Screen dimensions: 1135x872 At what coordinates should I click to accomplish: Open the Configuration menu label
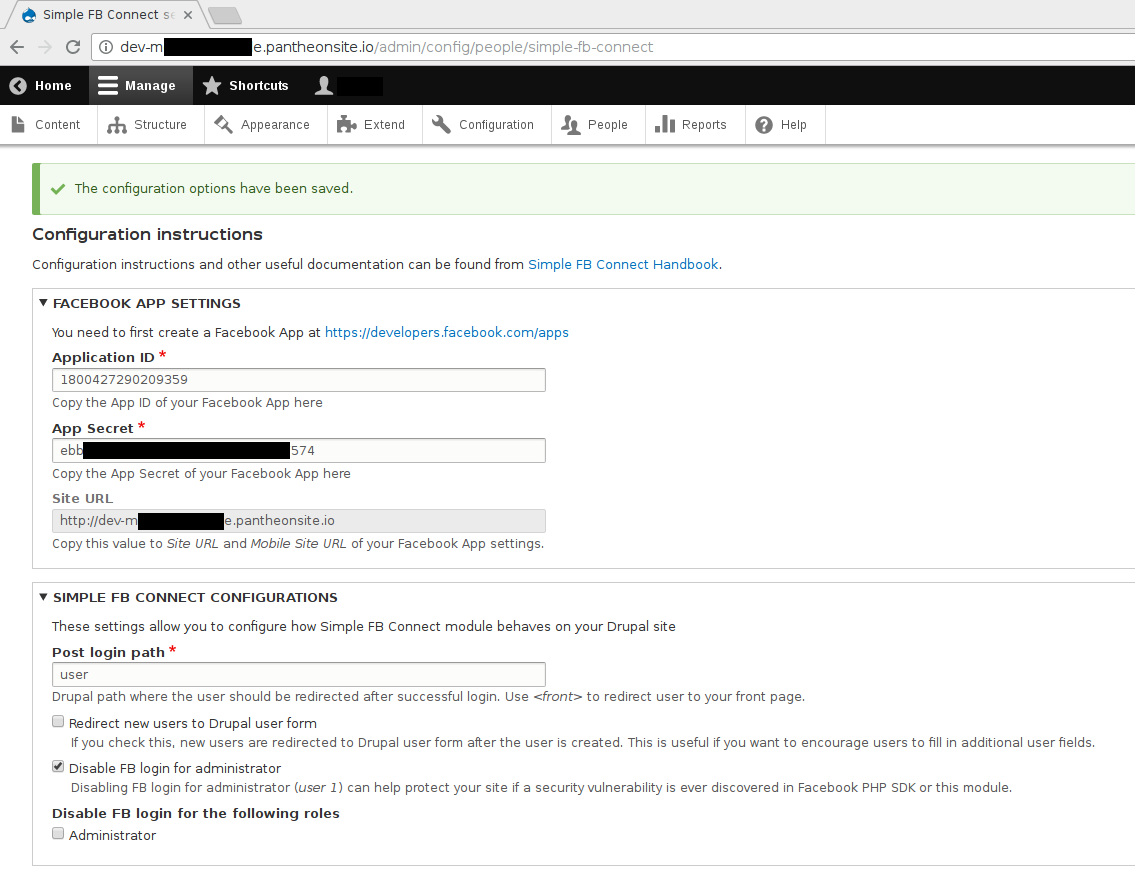[497, 124]
